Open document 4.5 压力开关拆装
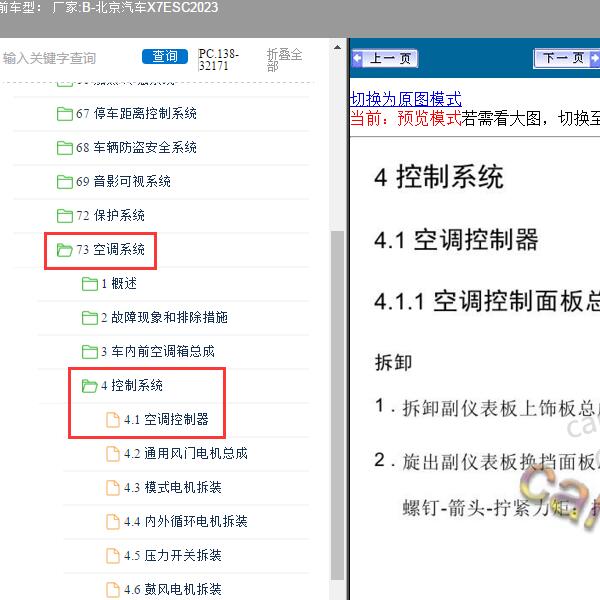 (x=173, y=555)
